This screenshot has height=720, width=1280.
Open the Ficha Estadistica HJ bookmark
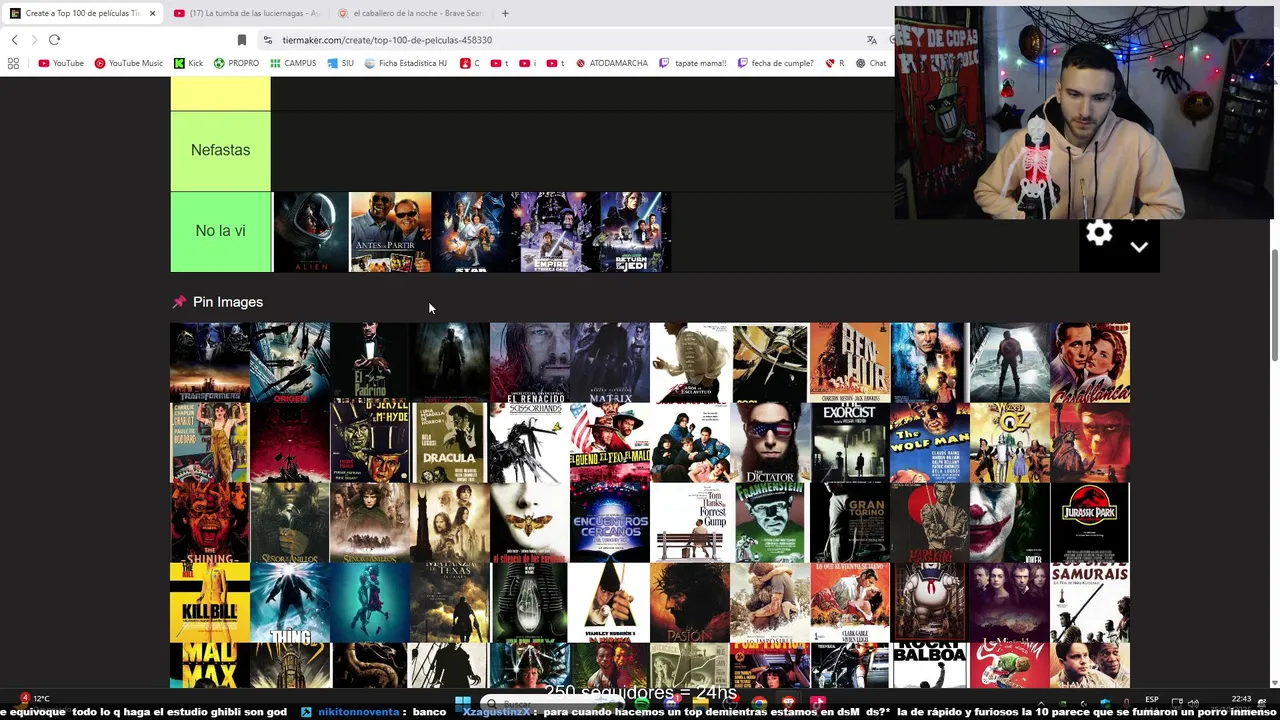pos(405,63)
